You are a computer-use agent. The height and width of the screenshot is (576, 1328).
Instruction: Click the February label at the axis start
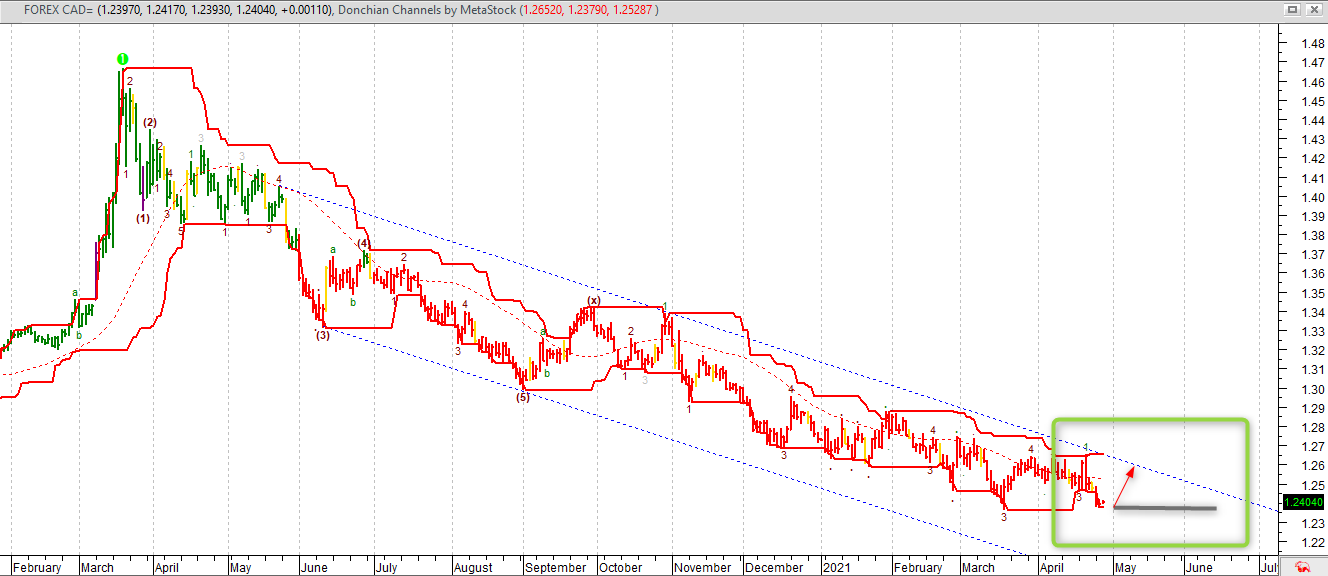pos(35,567)
